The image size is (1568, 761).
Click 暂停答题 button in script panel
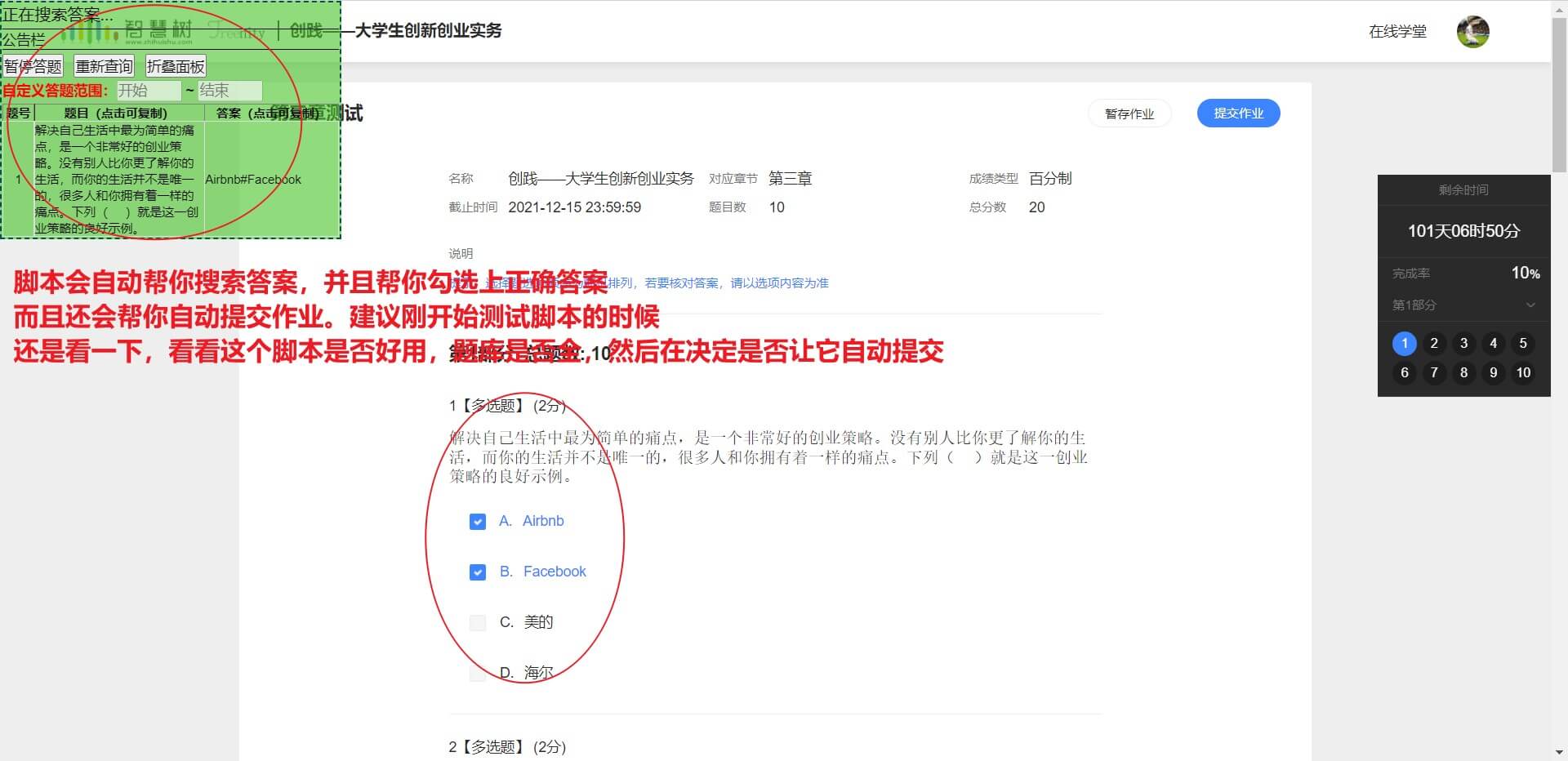coord(33,67)
